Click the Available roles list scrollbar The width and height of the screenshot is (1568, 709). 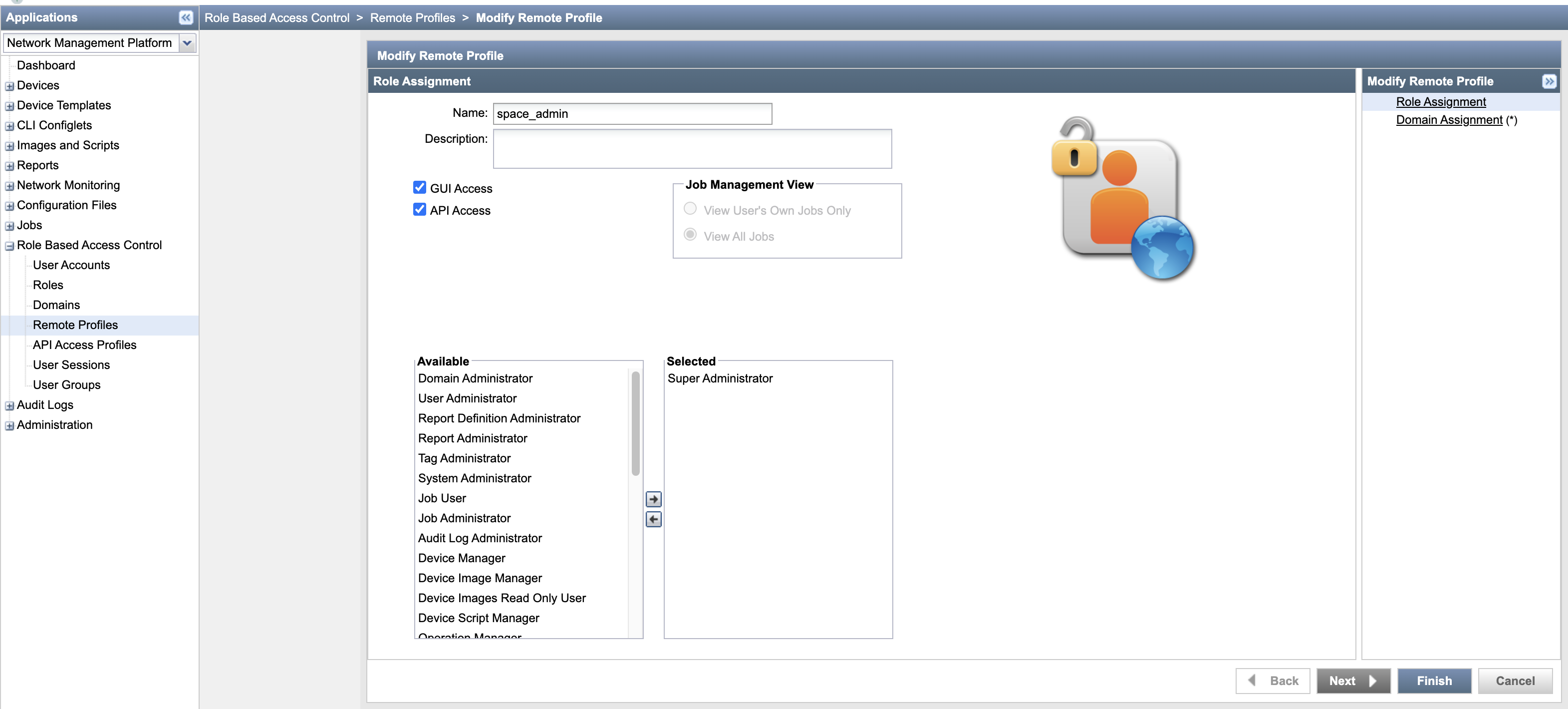[635, 420]
